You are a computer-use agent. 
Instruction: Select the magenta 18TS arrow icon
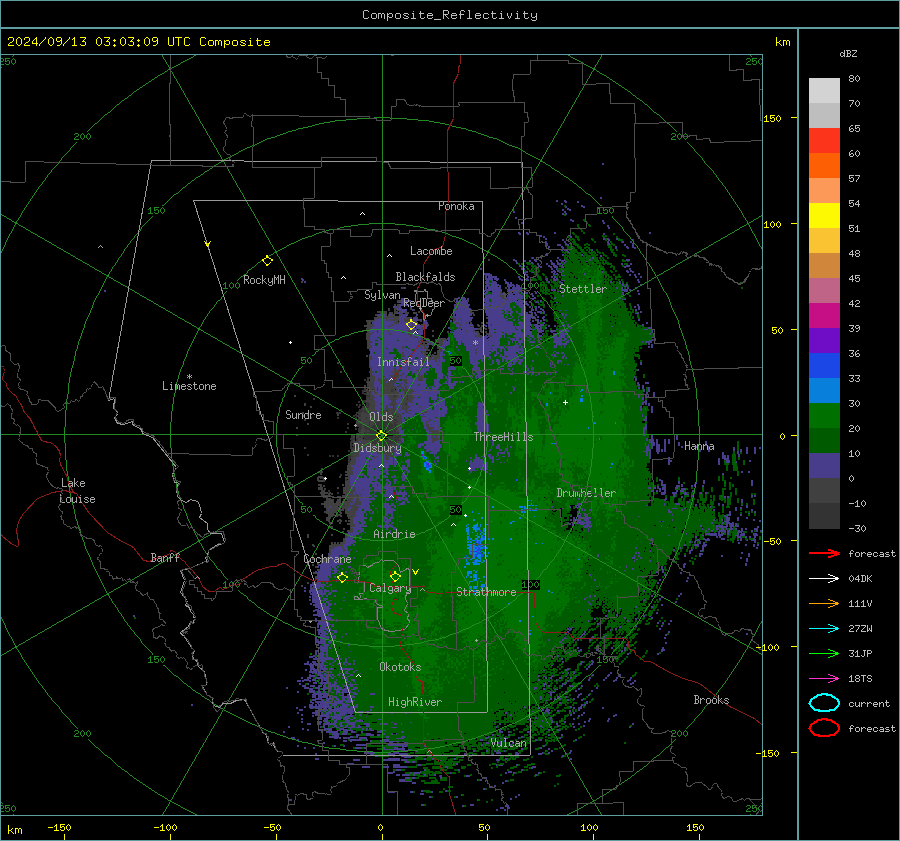[824, 679]
